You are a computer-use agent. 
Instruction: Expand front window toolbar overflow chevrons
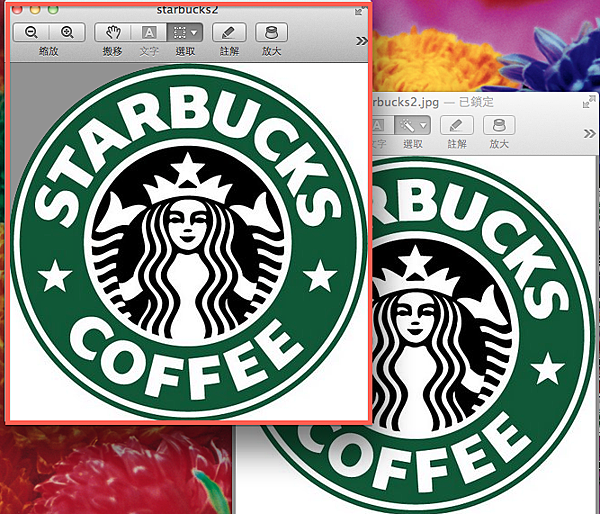point(361,41)
